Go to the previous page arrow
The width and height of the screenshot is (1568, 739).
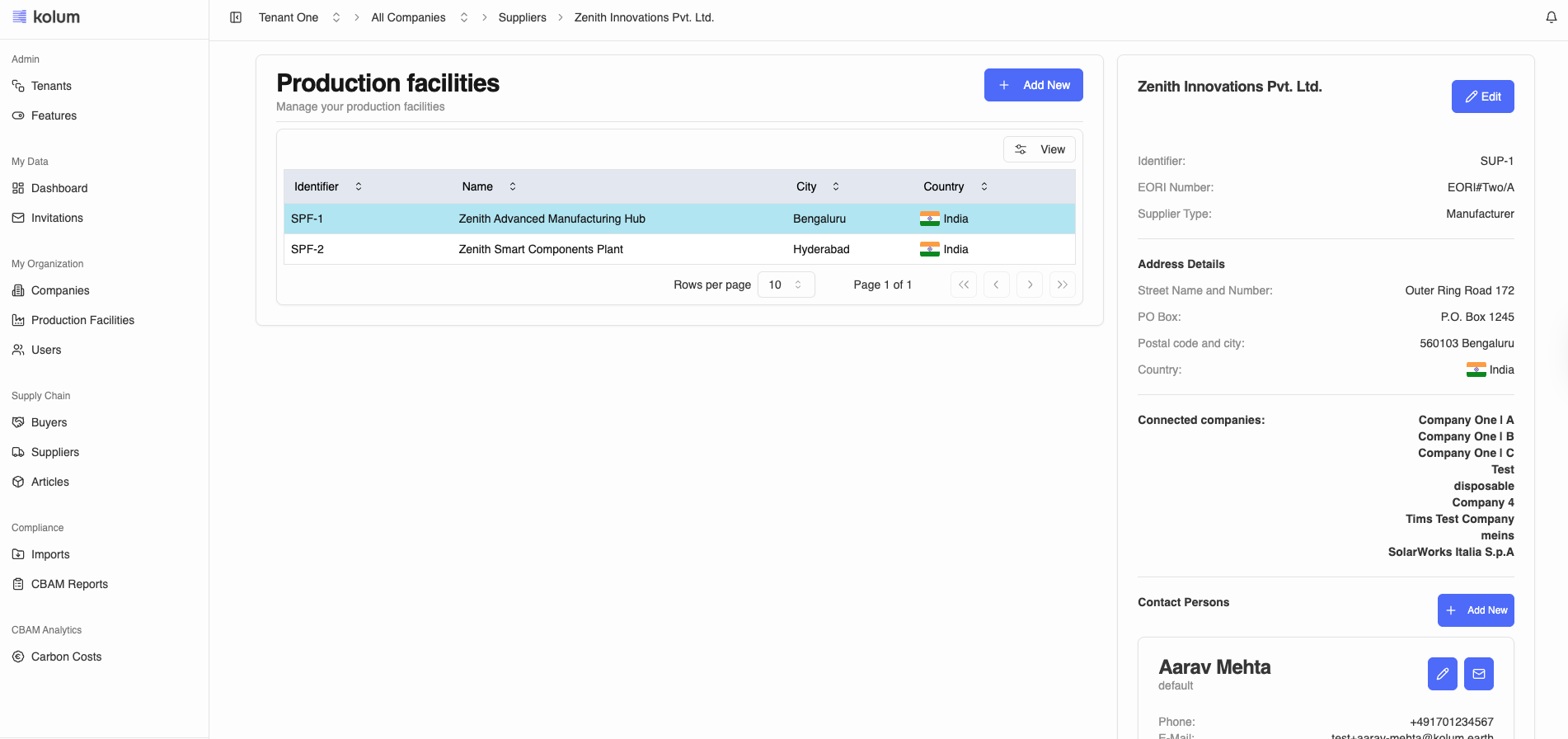coord(996,285)
